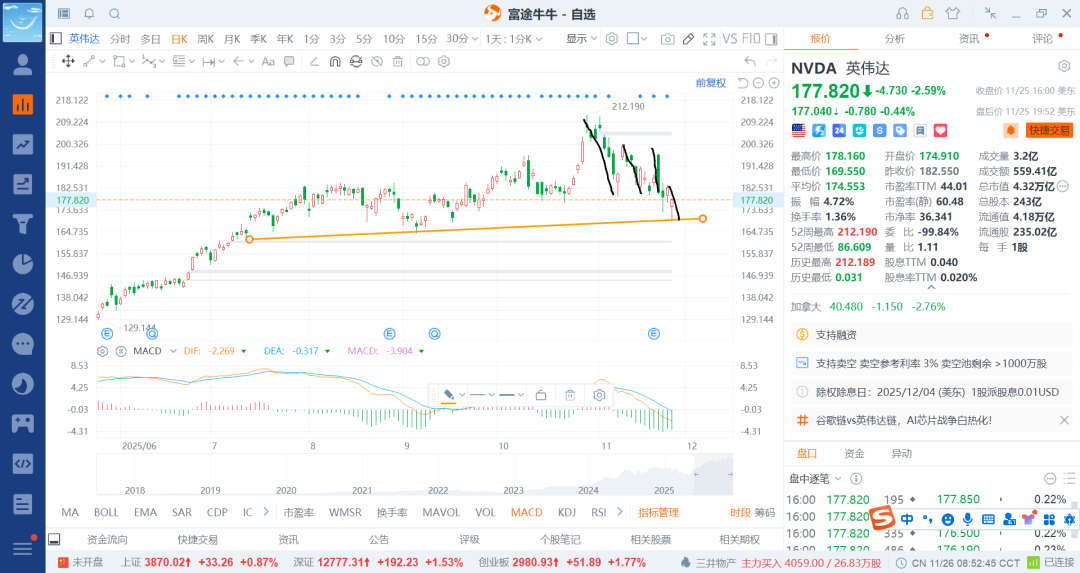The width and height of the screenshot is (1080, 573).
Task: Open 谷歌链vs英伟达链 topic link
Action: pos(904,420)
